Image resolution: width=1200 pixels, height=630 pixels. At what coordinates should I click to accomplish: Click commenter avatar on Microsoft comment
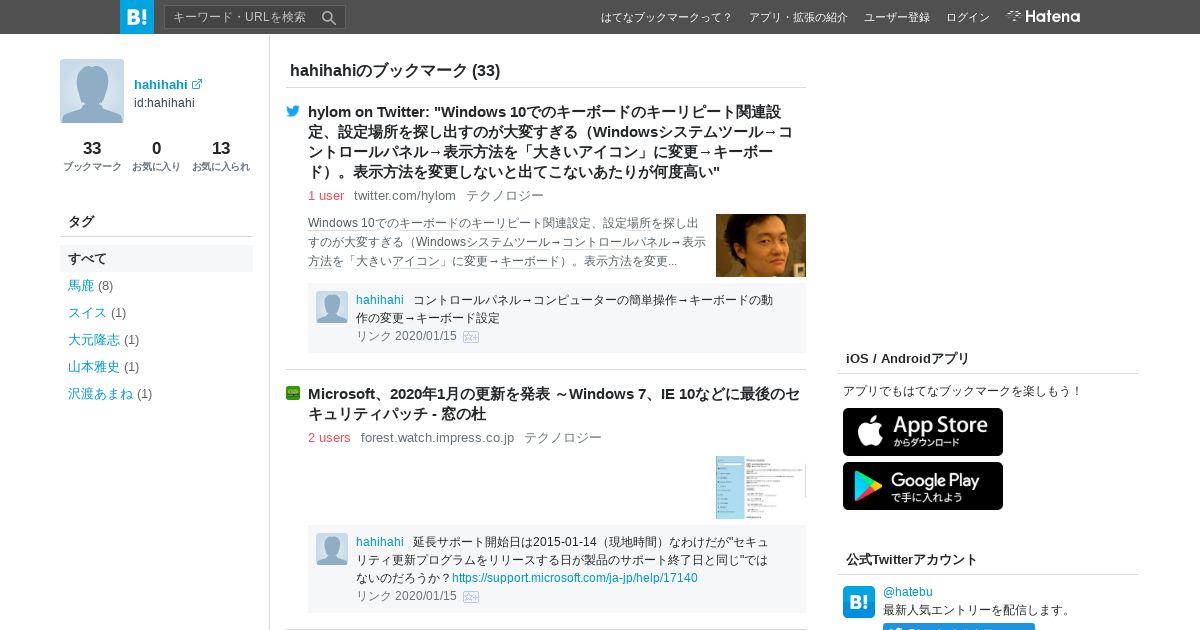point(332,549)
